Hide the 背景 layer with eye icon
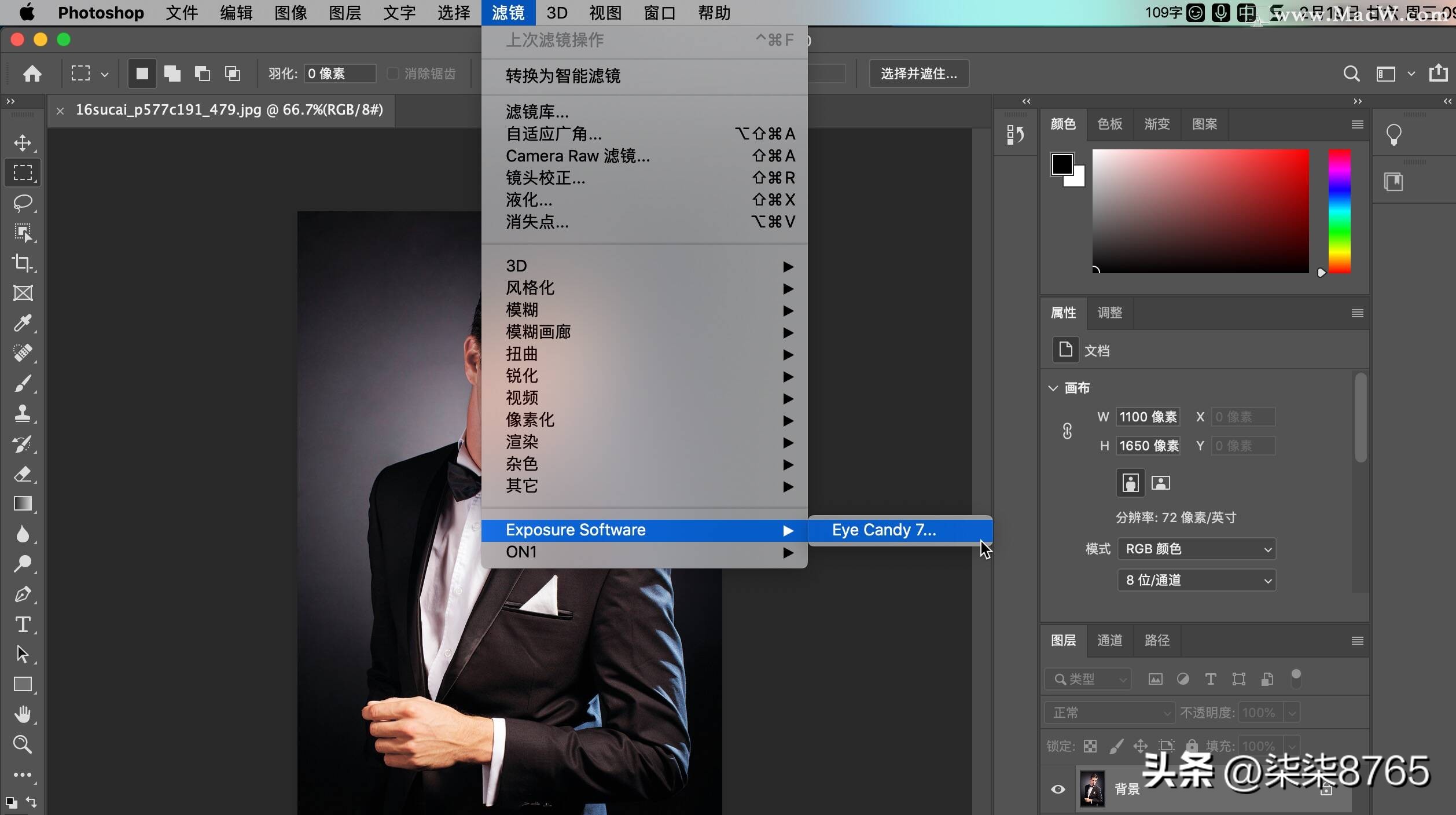 (1058, 789)
